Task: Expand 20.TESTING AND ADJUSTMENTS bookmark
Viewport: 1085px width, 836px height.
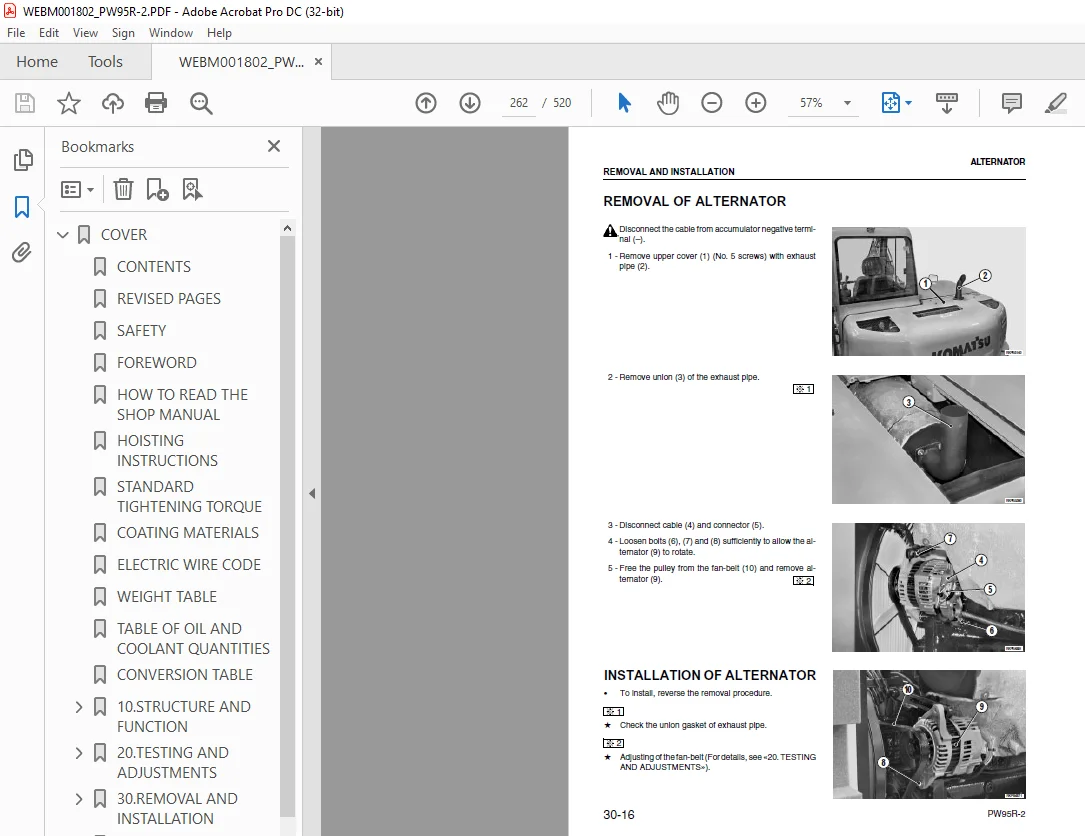Action: (79, 753)
